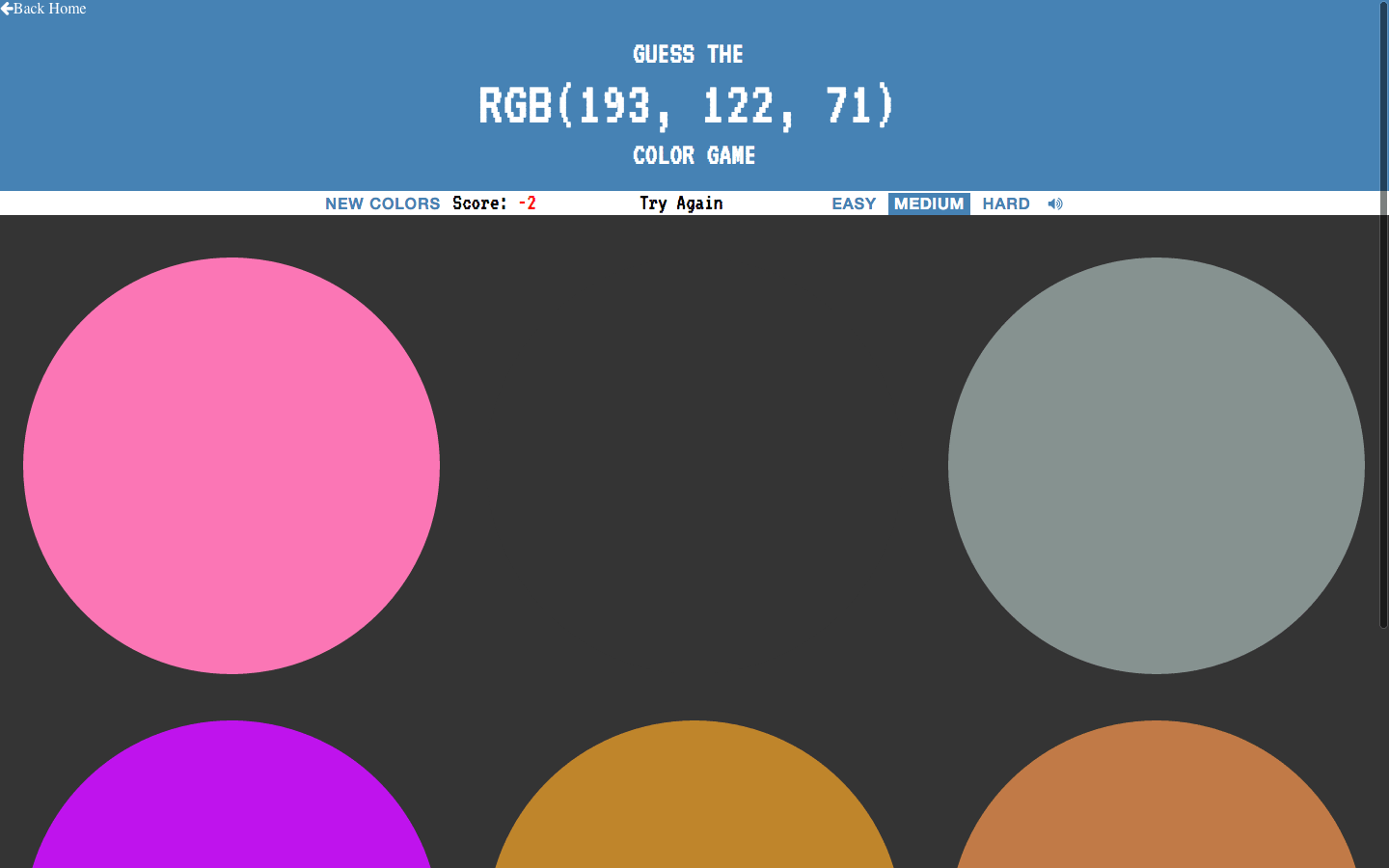
Task: Pick the pink color circle
Action: pyautogui.click(x=231, y=466)
